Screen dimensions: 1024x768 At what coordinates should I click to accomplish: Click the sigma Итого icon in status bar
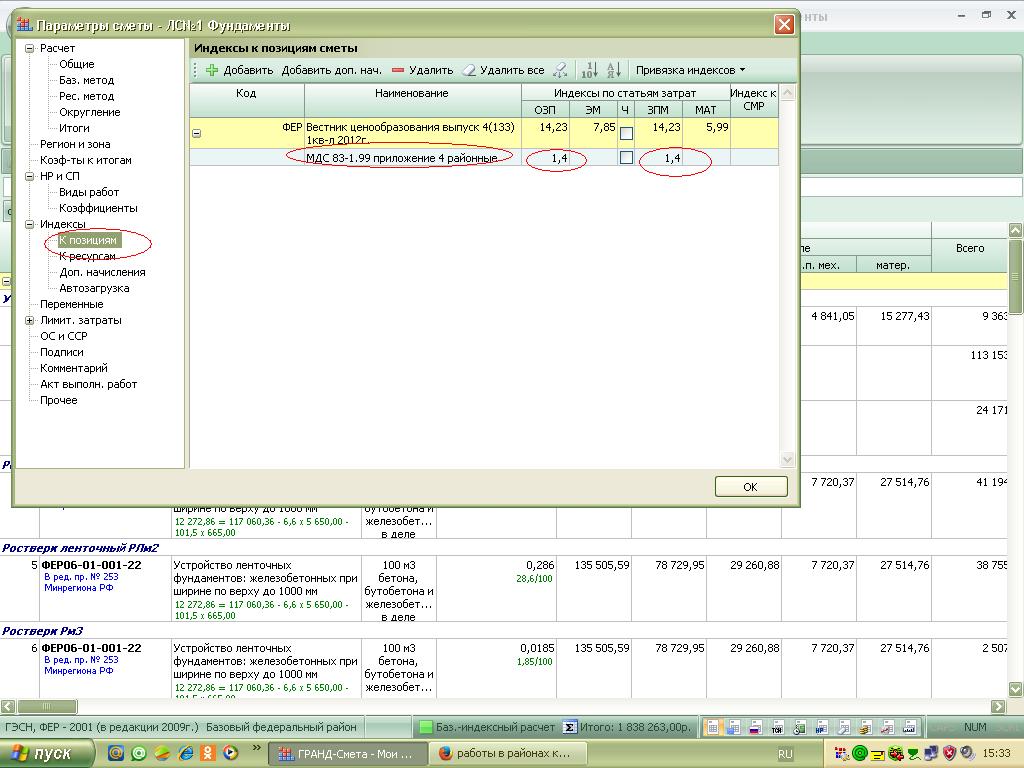click(570, 727)
